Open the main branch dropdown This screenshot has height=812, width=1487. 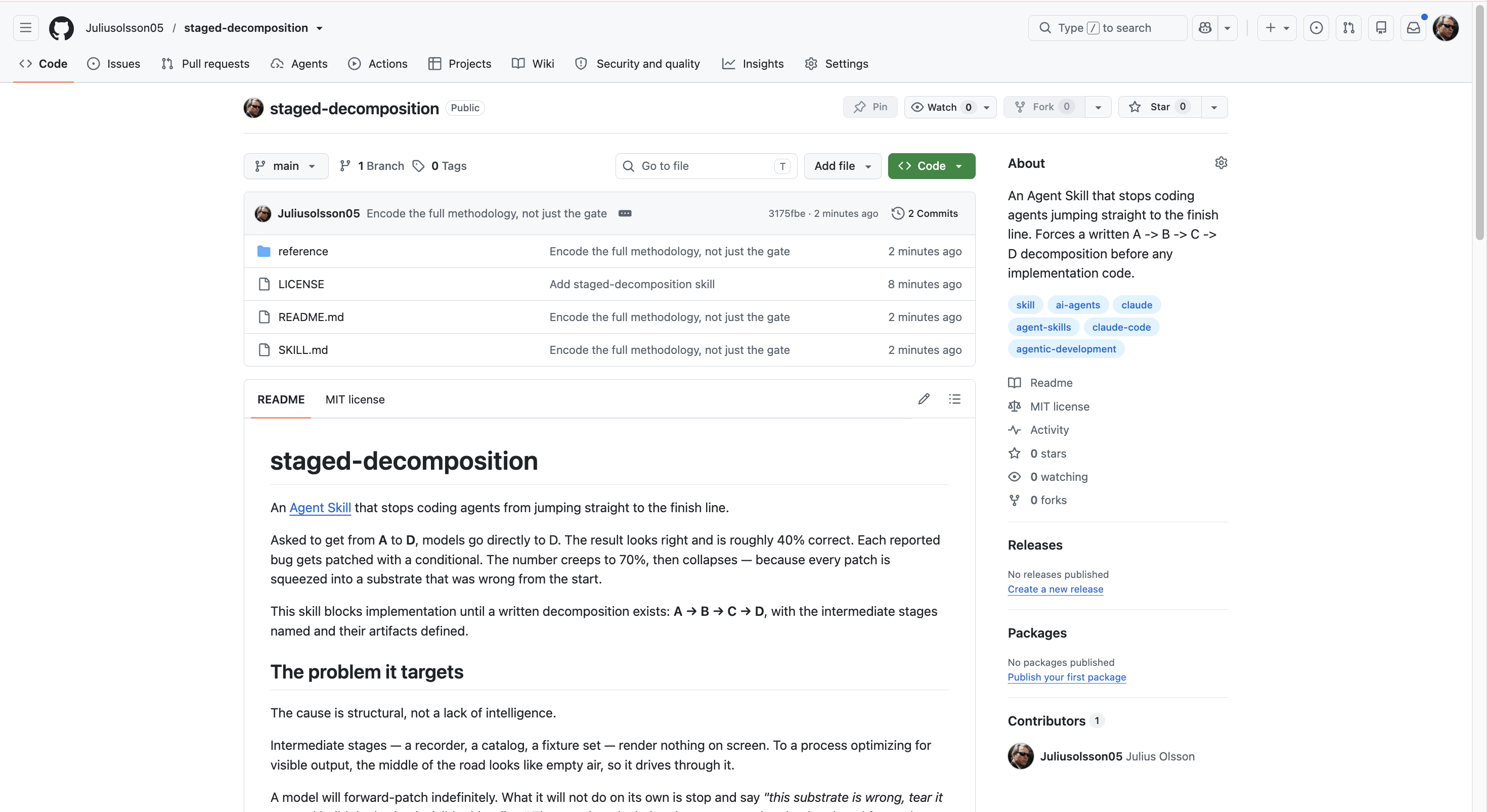pyautogui.click(x=286, y=166)
